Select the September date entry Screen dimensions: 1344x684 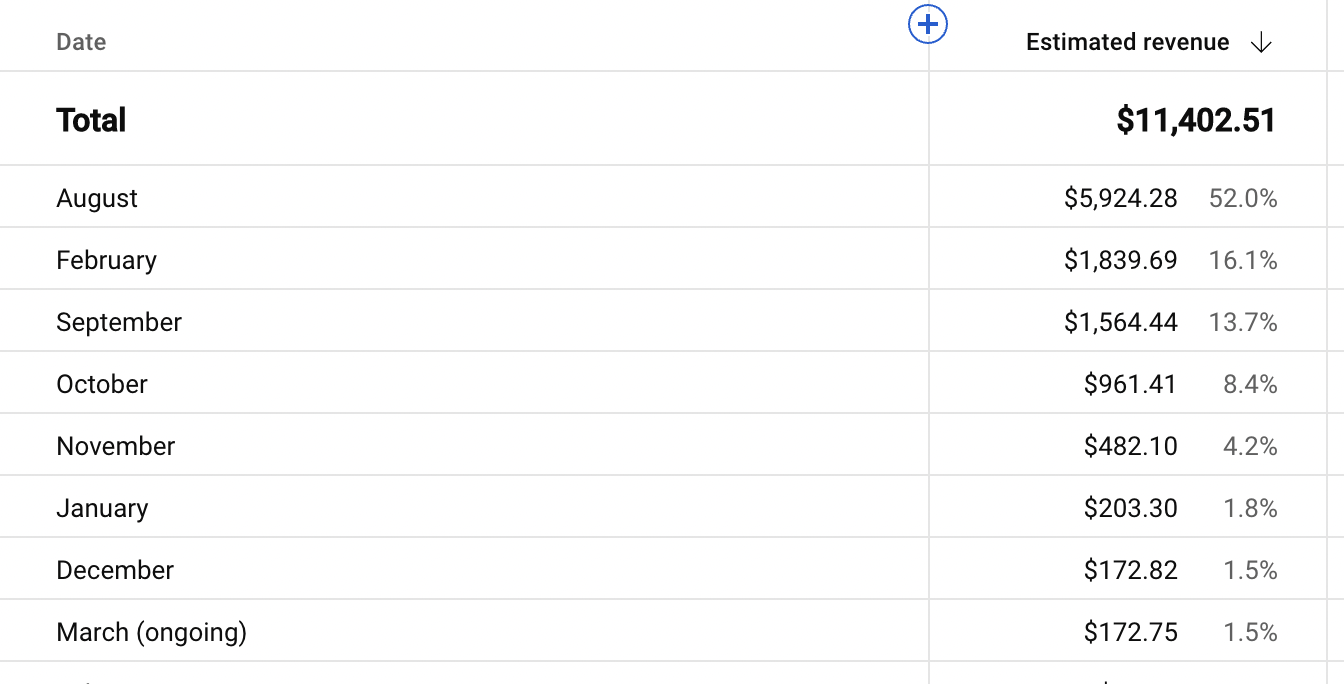tap(119, 322)
